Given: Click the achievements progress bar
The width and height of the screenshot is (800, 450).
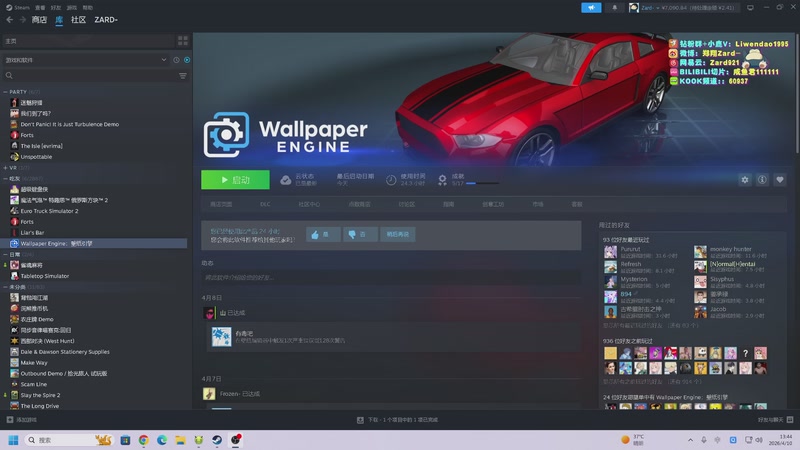Looking at the screenshot, I should tap(483, 183).
